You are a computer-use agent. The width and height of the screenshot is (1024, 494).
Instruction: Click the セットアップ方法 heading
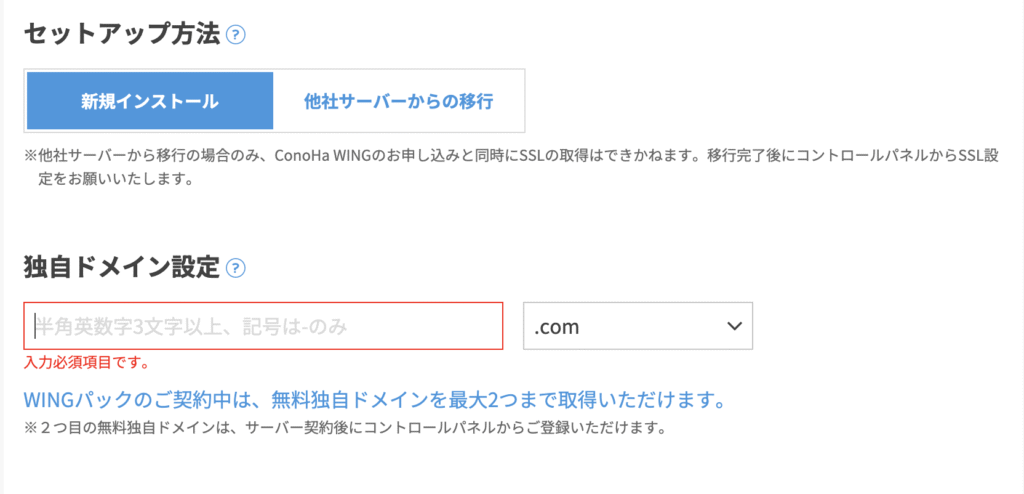click(x=119, y=34)
